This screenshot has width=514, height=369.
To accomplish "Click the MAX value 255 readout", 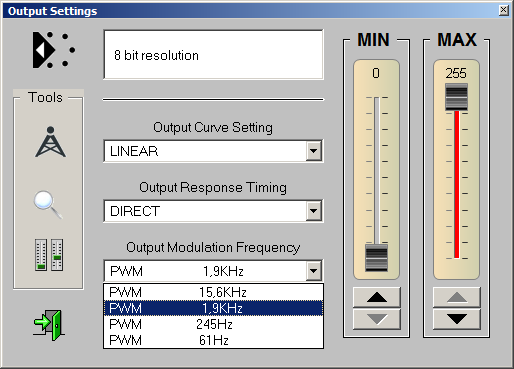I will (456, 73).
